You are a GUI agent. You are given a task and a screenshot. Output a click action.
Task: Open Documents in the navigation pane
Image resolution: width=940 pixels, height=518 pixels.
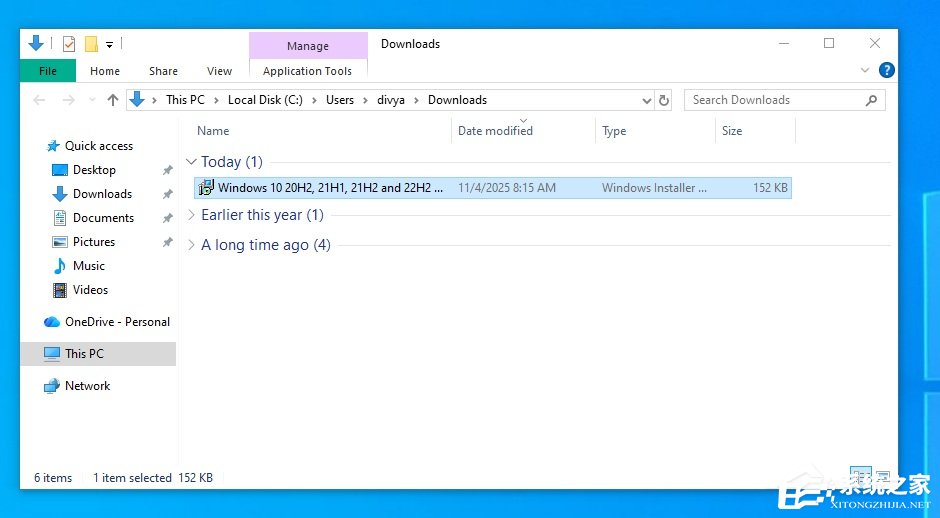(x=103, y=218)
